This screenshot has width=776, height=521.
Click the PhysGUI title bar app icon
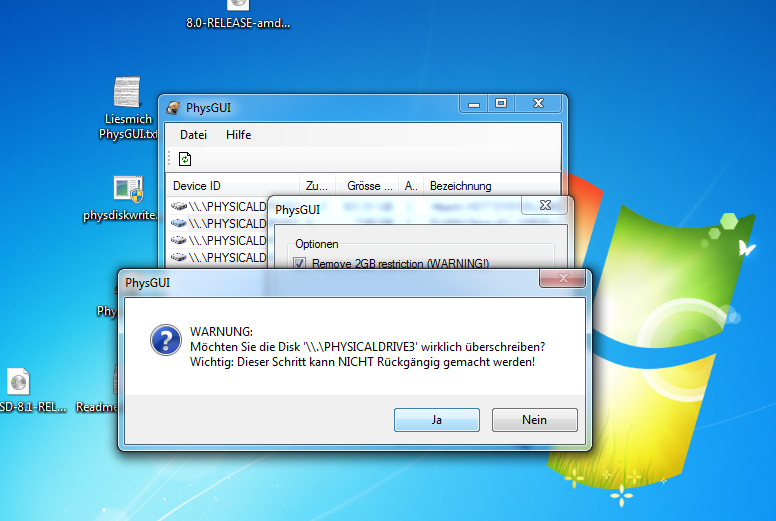(x=173, y=107)
